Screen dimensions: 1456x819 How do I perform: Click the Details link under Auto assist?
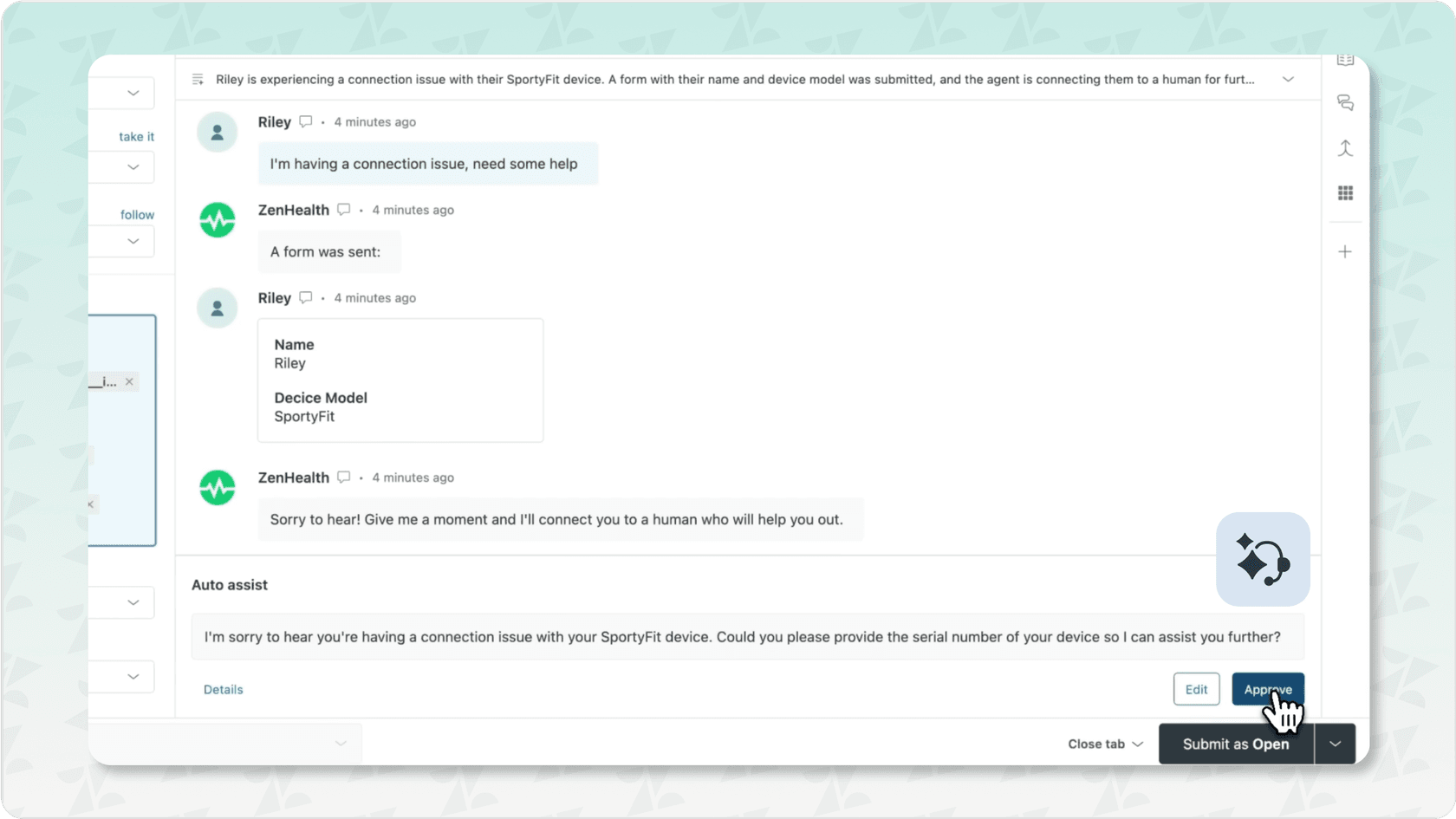click(x=223, y=689)
